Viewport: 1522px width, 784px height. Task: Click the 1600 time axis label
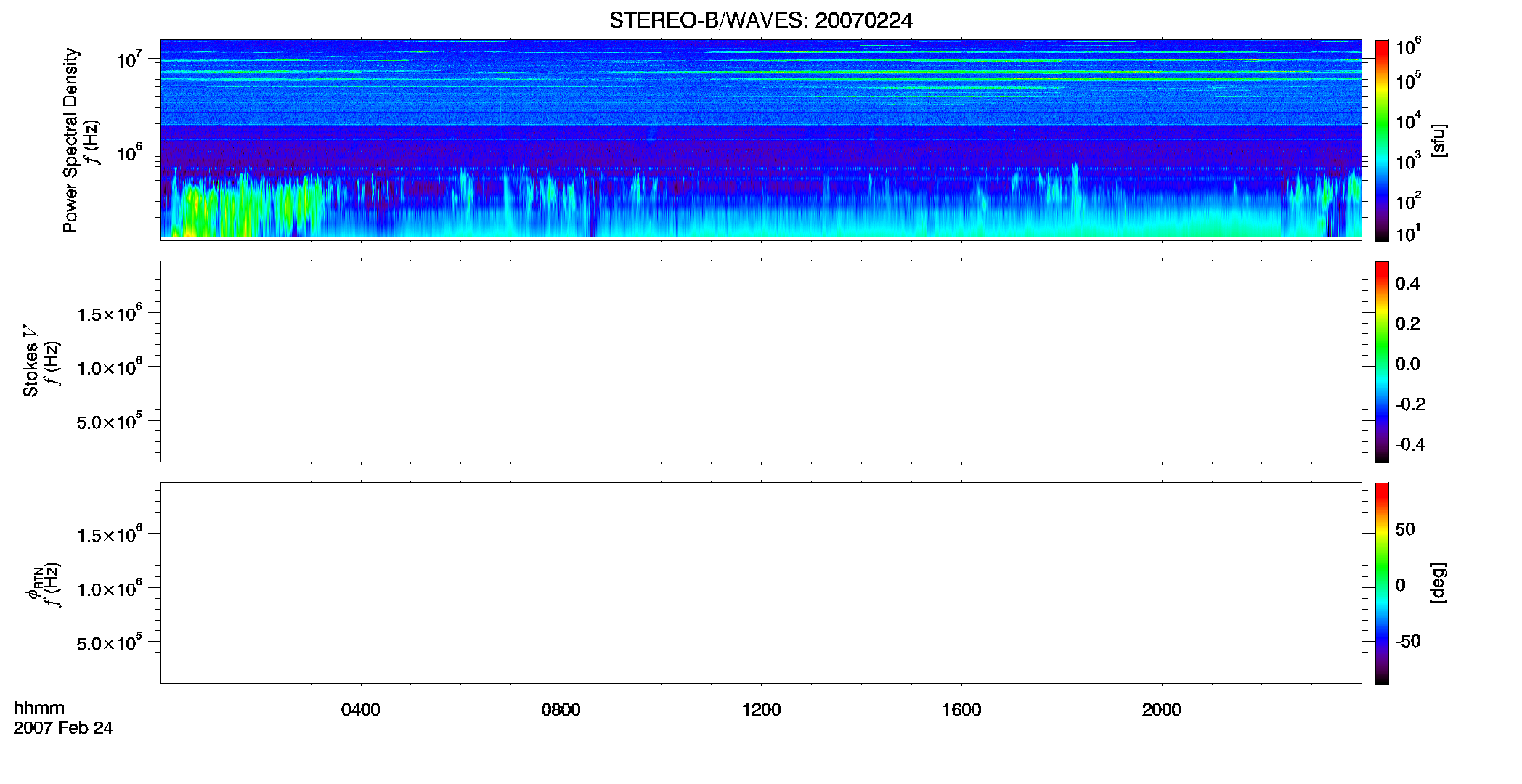click(x=961, y=710)
